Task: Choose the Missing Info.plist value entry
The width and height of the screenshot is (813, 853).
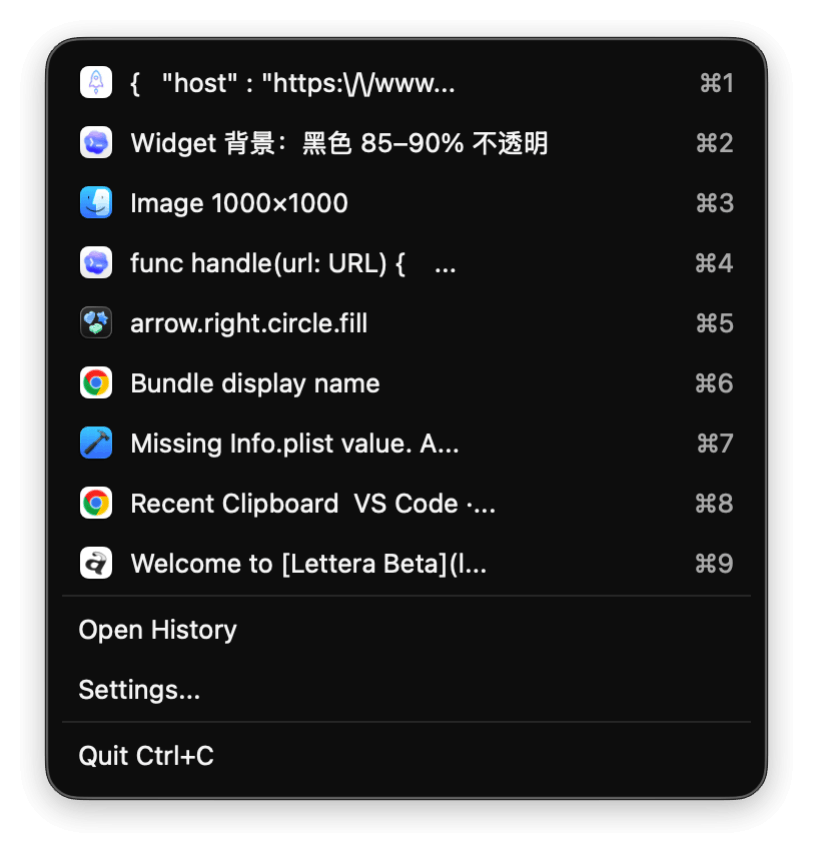Action: pyautogui.click(x=406, y=443)
